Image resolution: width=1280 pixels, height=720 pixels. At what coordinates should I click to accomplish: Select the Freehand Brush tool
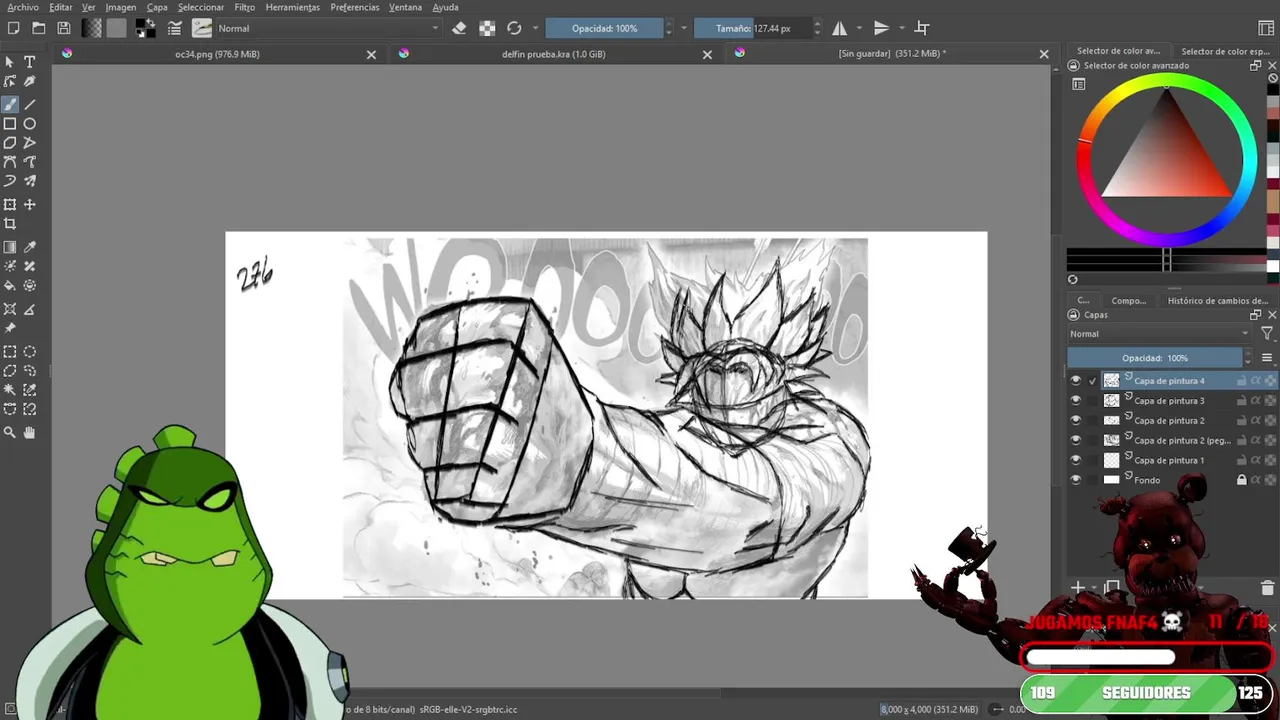point(10,104)
